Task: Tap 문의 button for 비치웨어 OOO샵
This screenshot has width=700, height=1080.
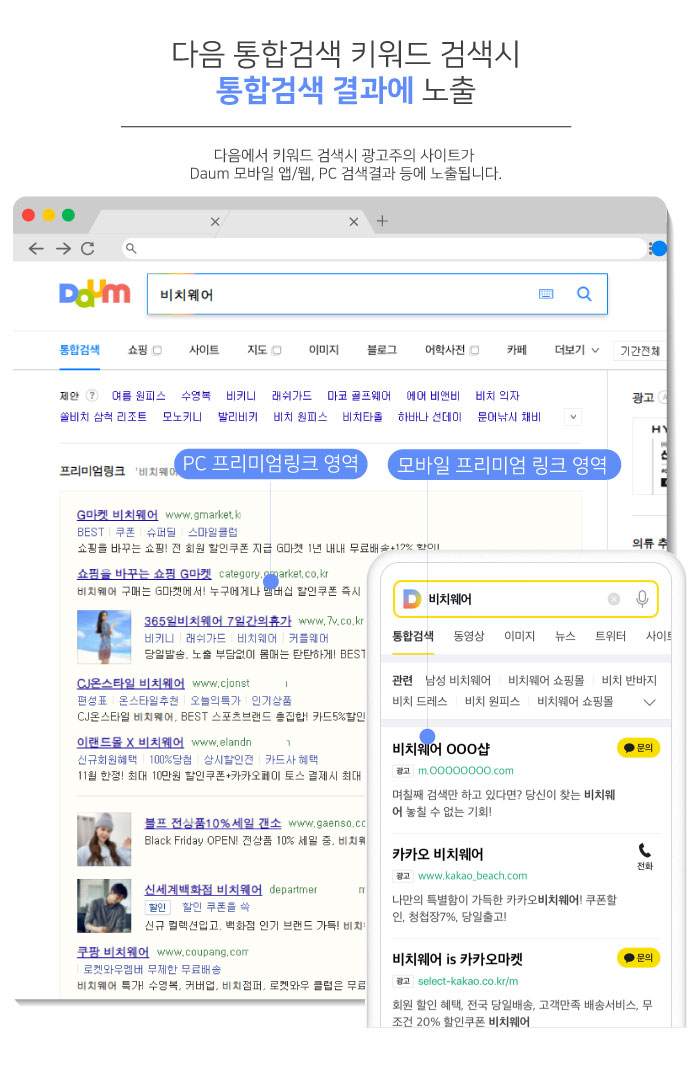Action: click(x=639, y=748)
